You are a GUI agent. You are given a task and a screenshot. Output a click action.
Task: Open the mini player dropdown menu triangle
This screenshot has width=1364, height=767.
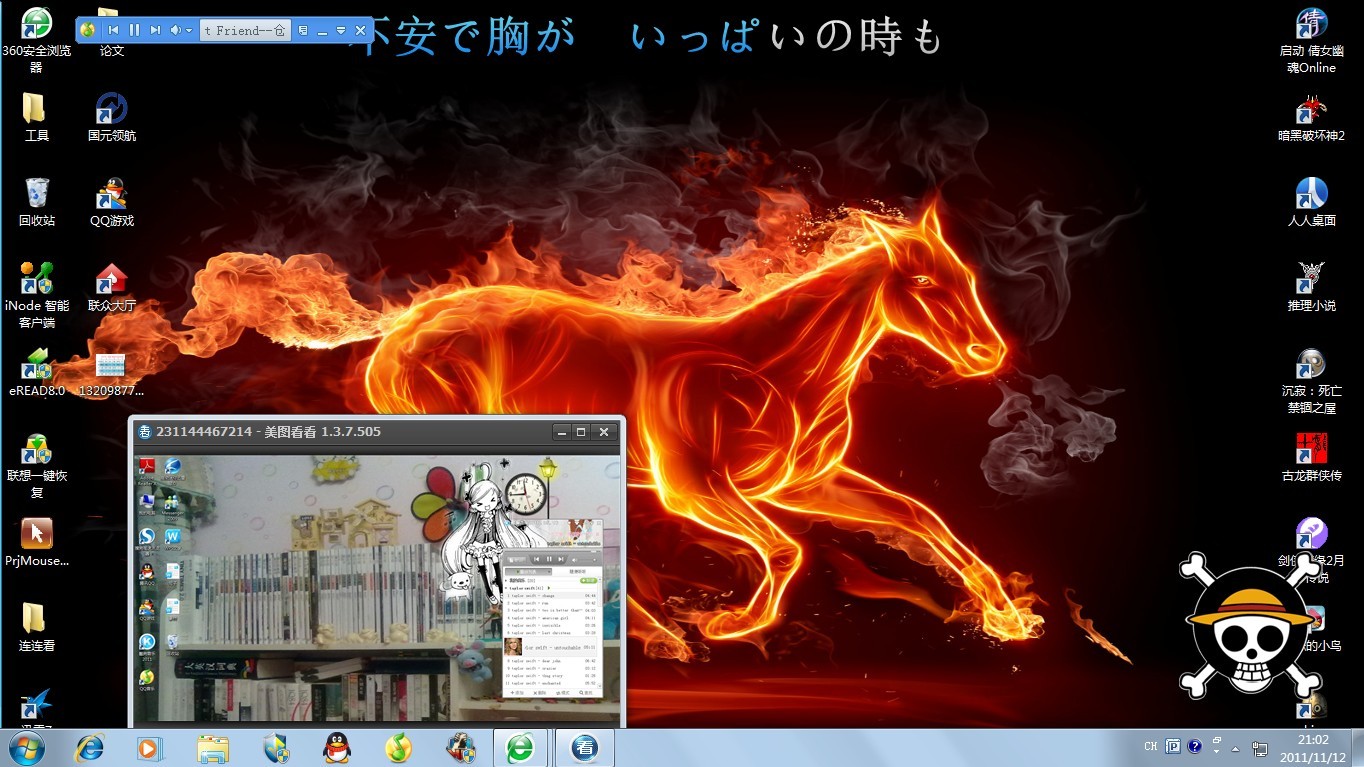pos(341,31)
